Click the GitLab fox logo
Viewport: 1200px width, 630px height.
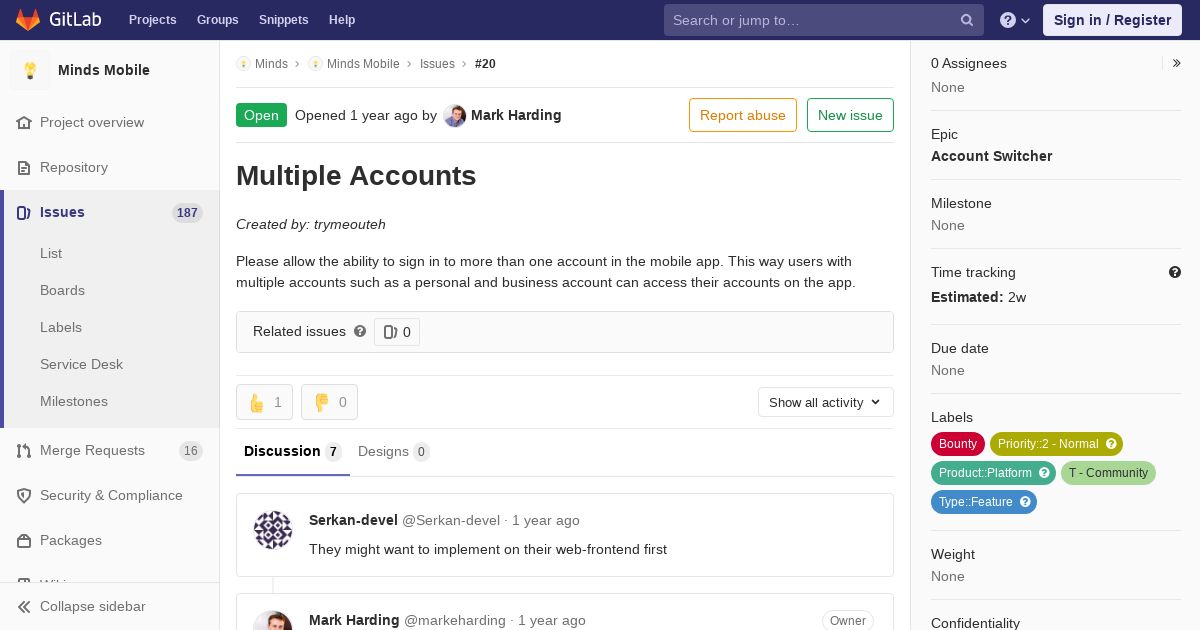[28, 20]
